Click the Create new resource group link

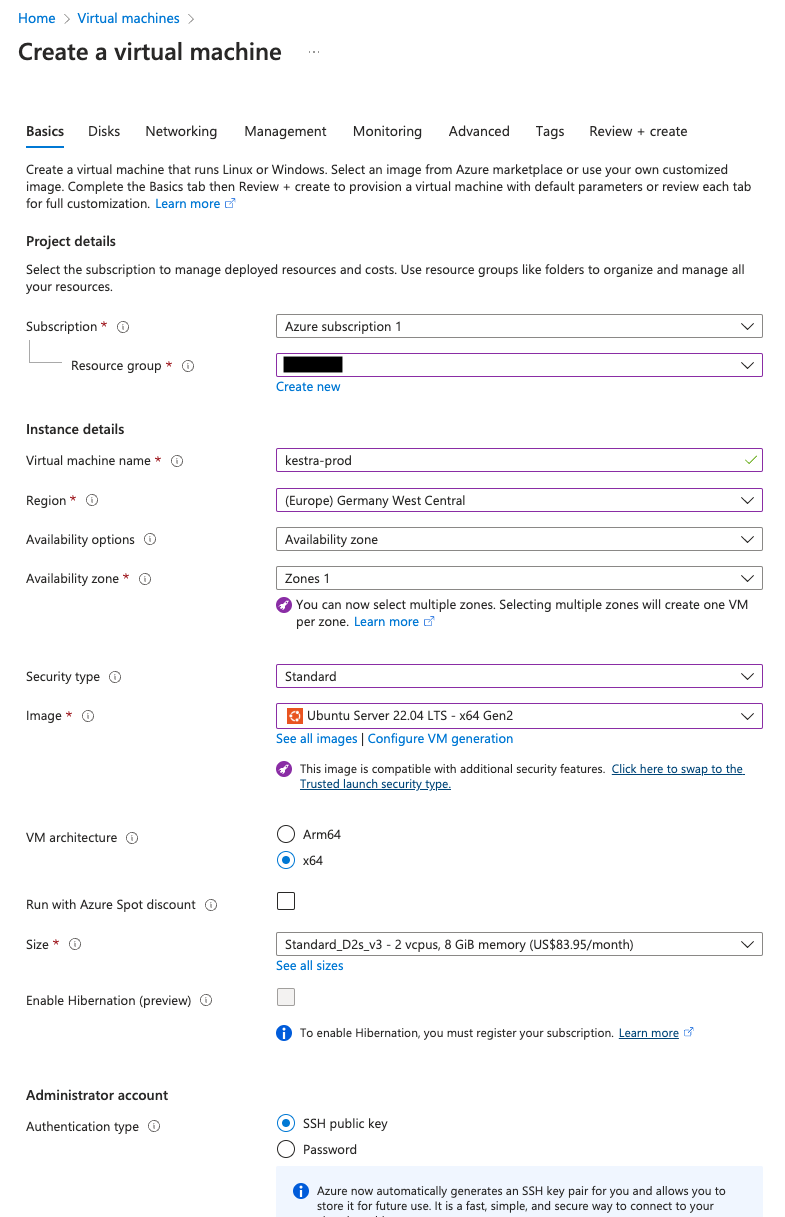coord(308,387)
